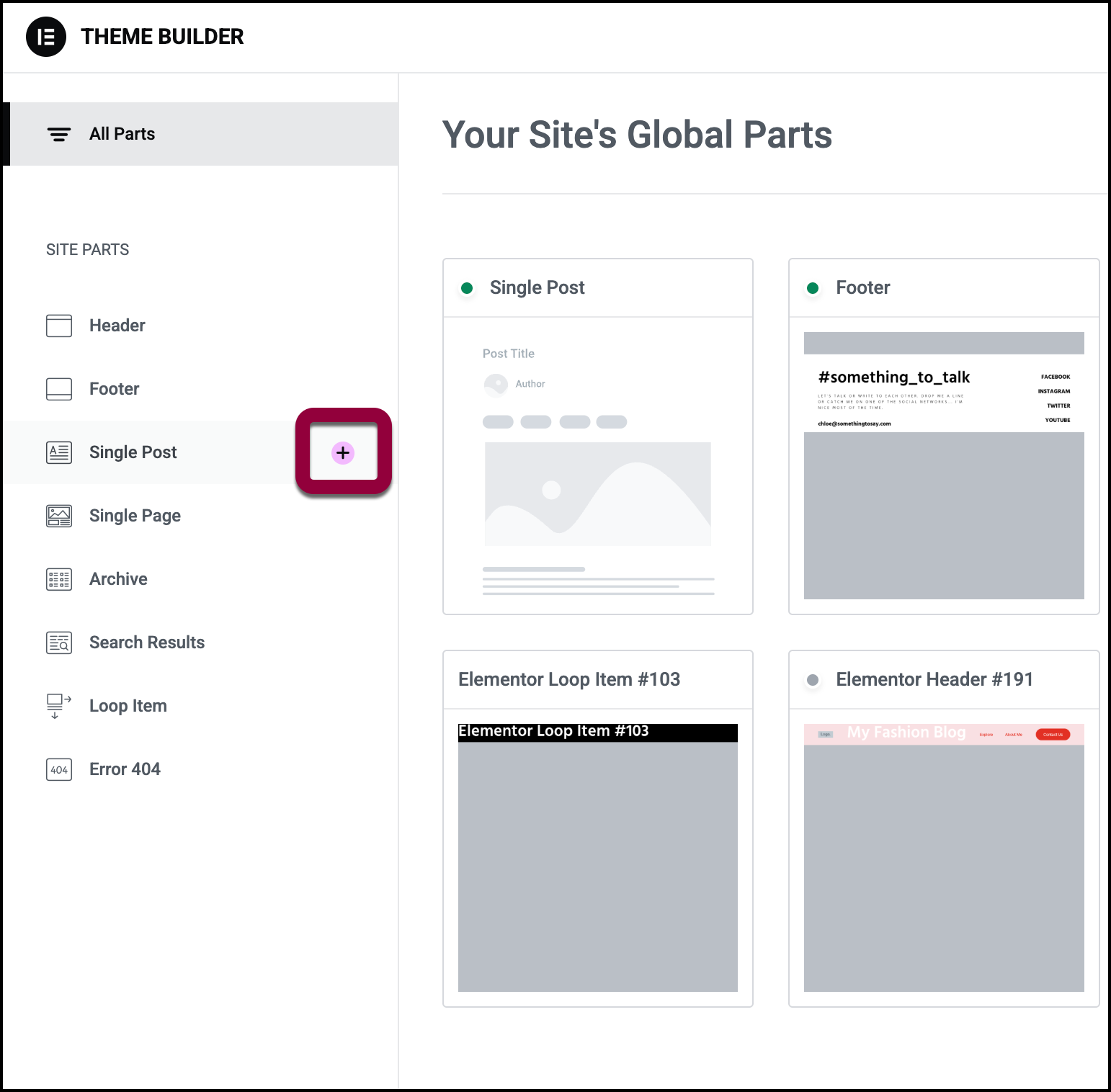The image size is (1111, 1092).
Task: Click the All Parts filter icon
Action: point(59,134)
